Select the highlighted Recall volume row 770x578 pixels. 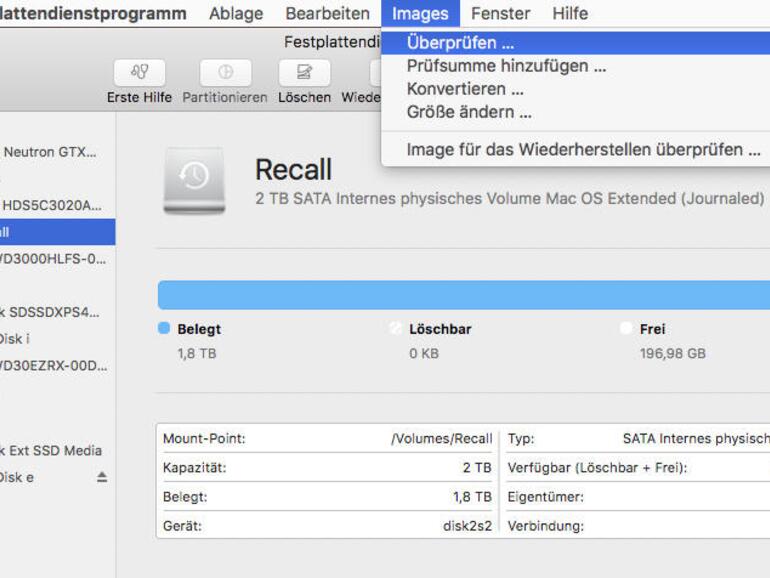coord(57,232)
